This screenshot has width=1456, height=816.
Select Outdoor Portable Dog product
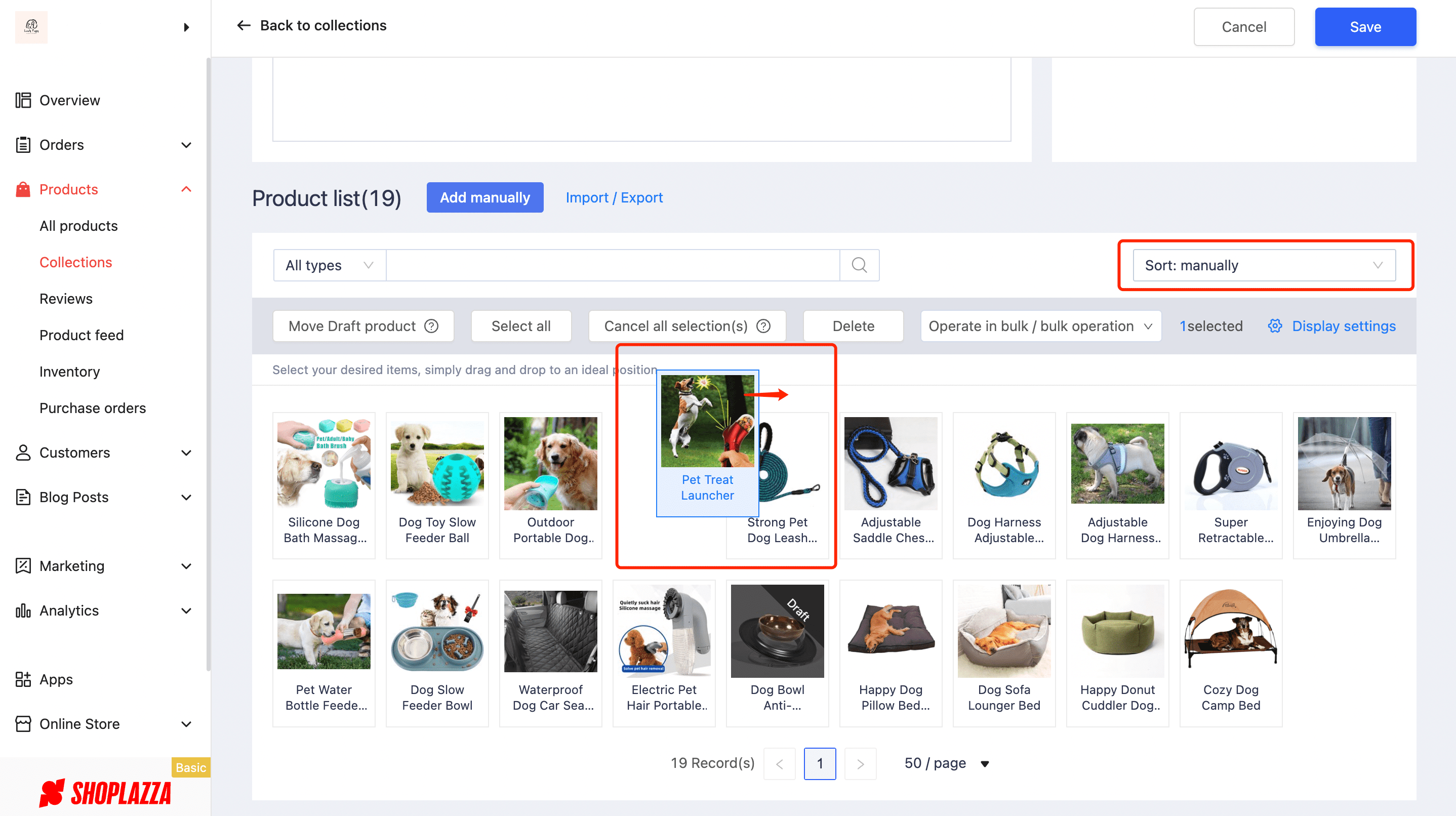coord(550,485)
